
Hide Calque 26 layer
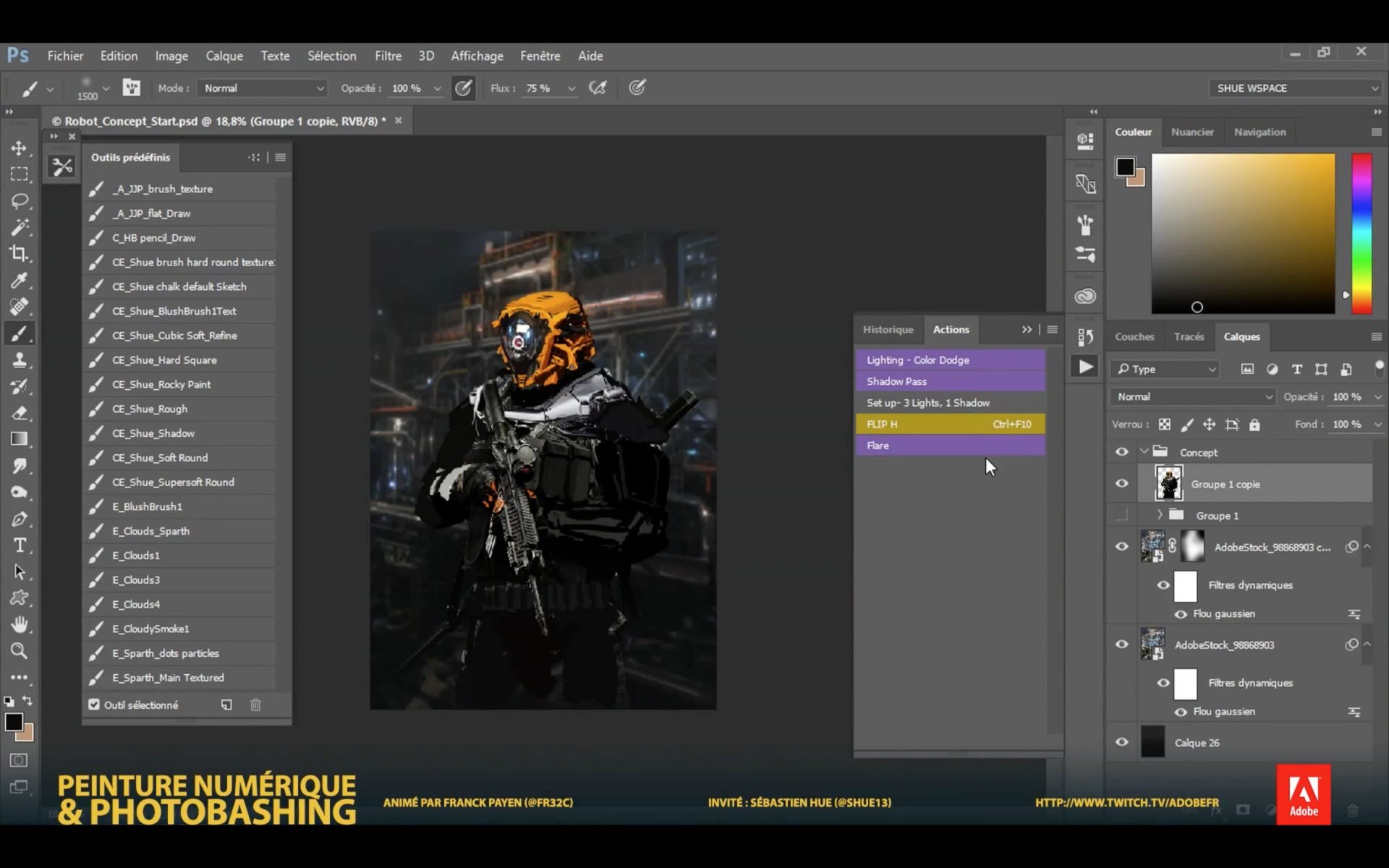(1121, 742)
